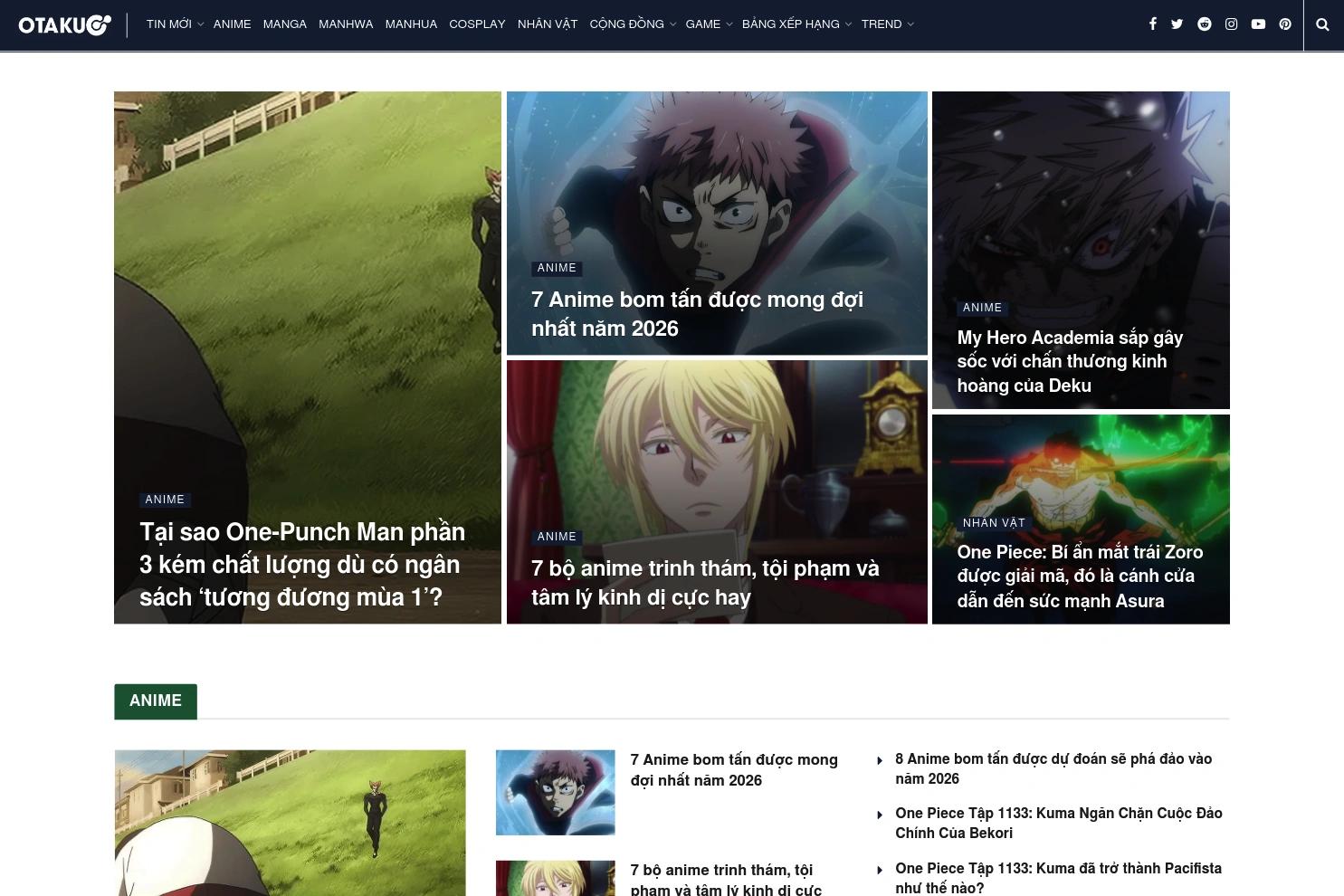Open the CỘNG ĐỒNG menu item
The width and height of the screenshot is (1344, 896).
tap(626, 24)
